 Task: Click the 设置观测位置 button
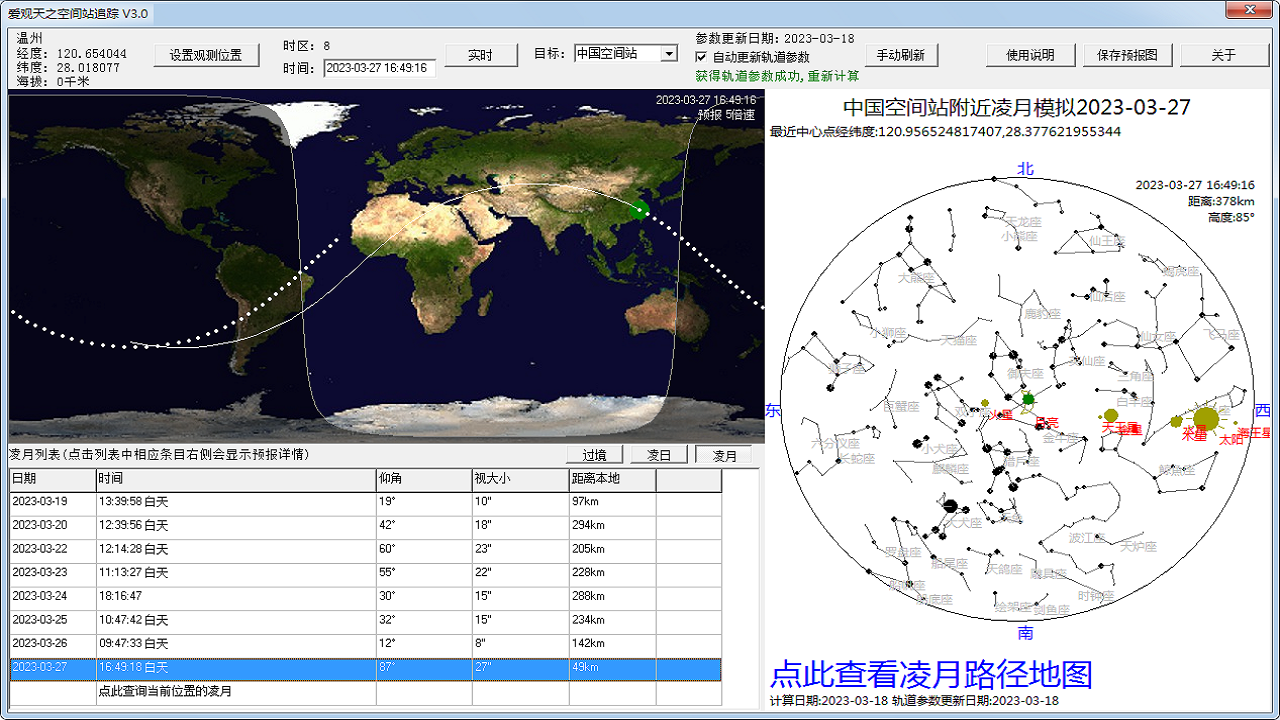[205, 55]
